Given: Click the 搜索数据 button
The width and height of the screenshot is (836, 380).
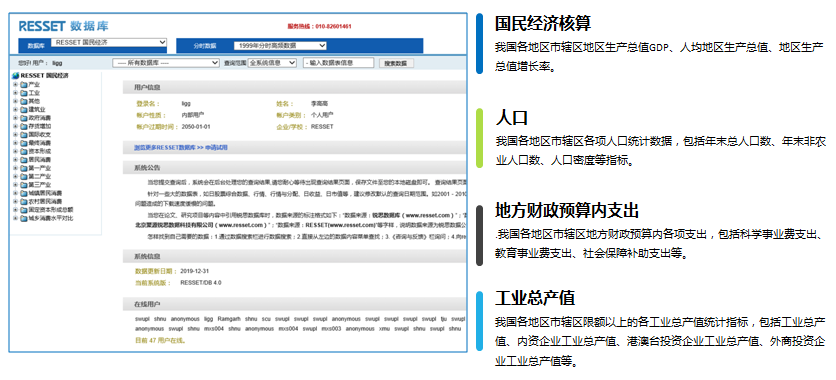Looking at the screenshot, I should tap(396, 63).
